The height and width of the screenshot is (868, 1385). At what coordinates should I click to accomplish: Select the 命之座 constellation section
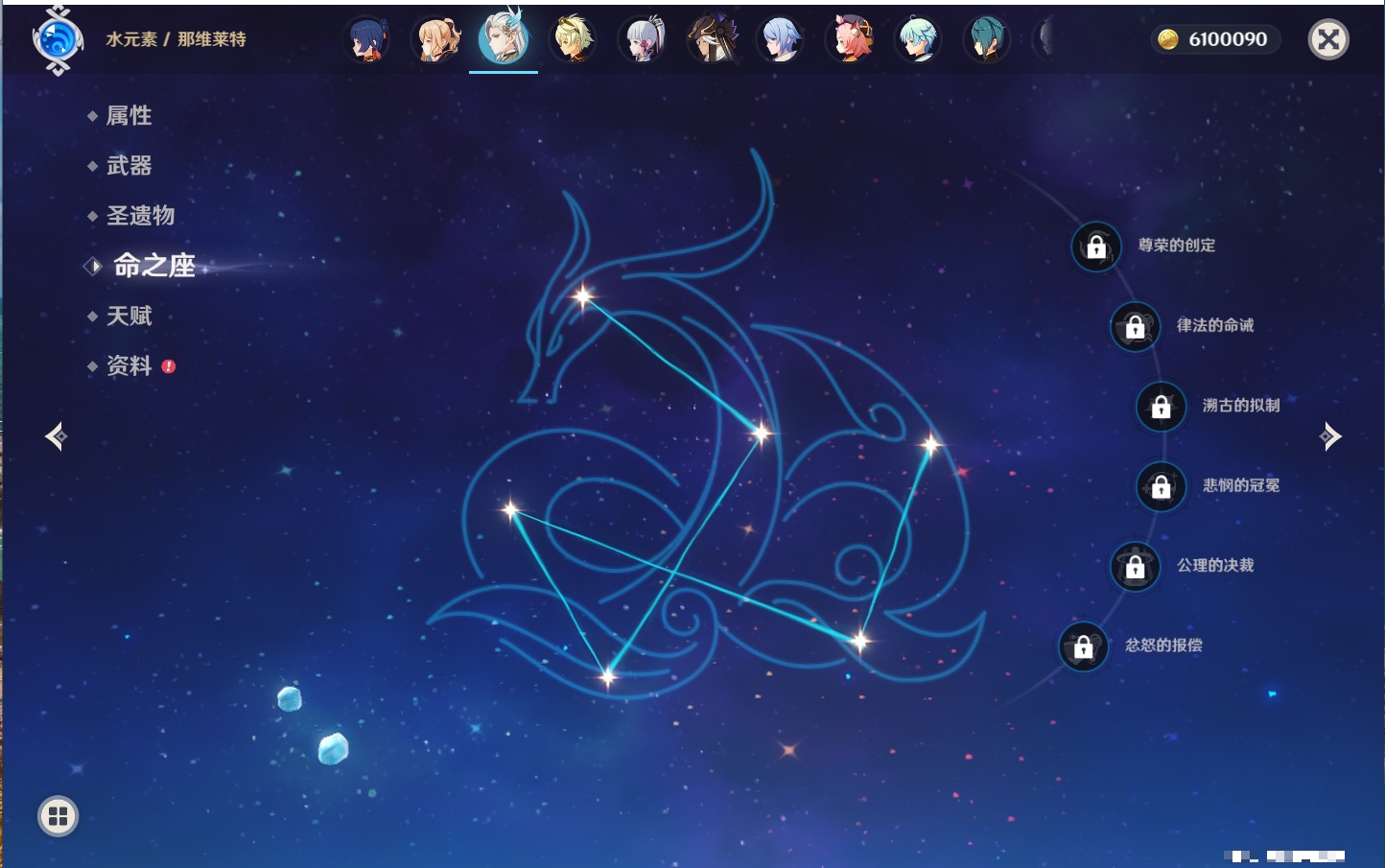point(153,266)
